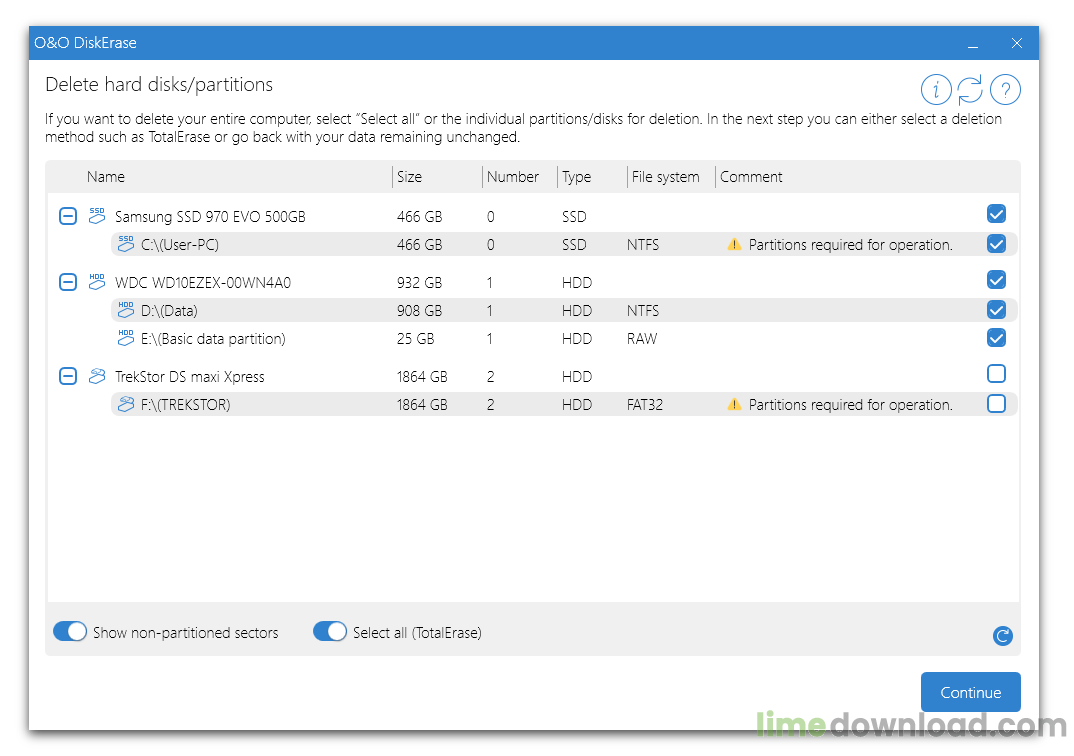Image resolution: width=1074 pixels, height=756 pixels.
Task: Select the Samsung SSD 970 EVO 500GB row
Action: [x=532, y=216]
